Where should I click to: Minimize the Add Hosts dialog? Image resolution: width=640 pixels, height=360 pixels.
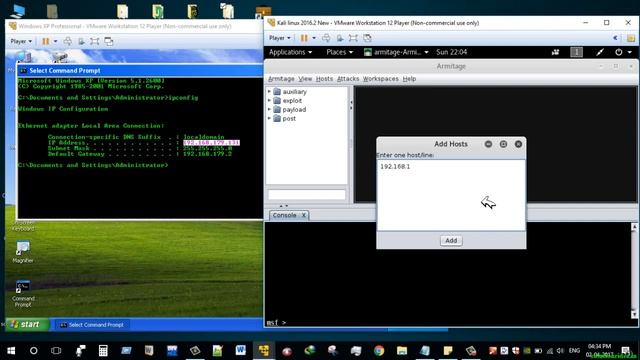(x=488, y=144)
